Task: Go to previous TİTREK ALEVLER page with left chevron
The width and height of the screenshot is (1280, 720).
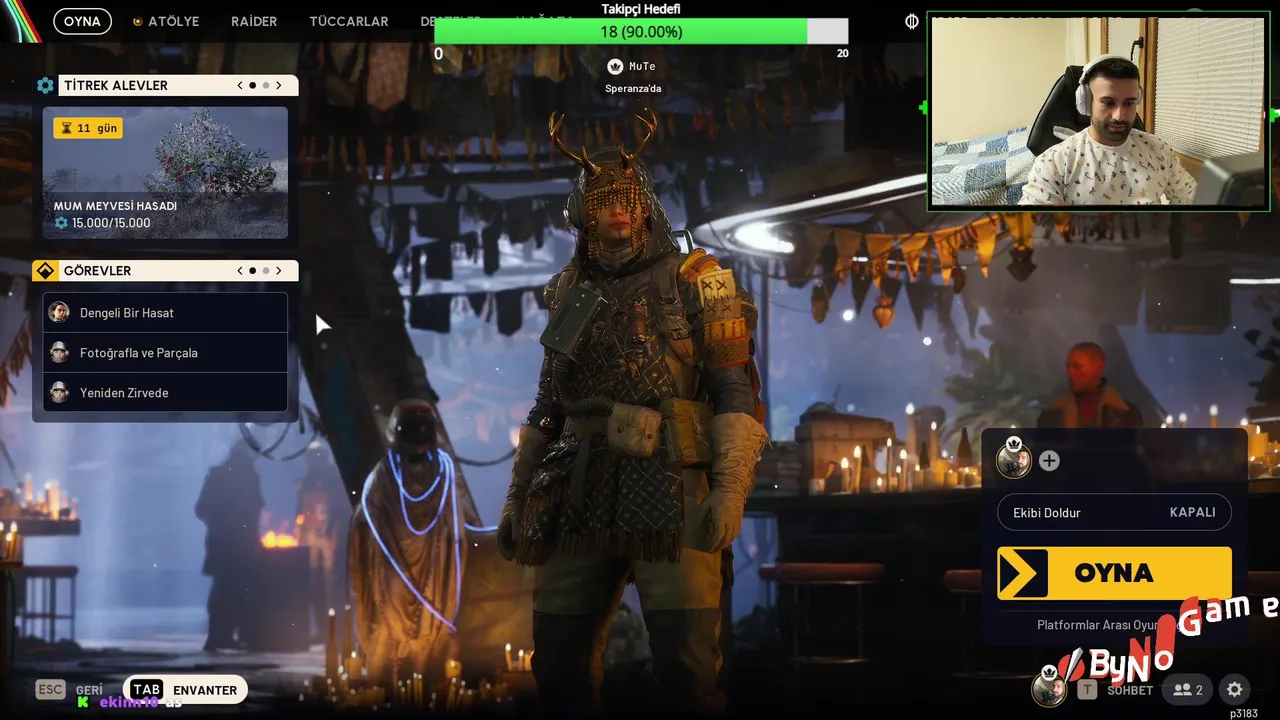Action: point(240,86)
